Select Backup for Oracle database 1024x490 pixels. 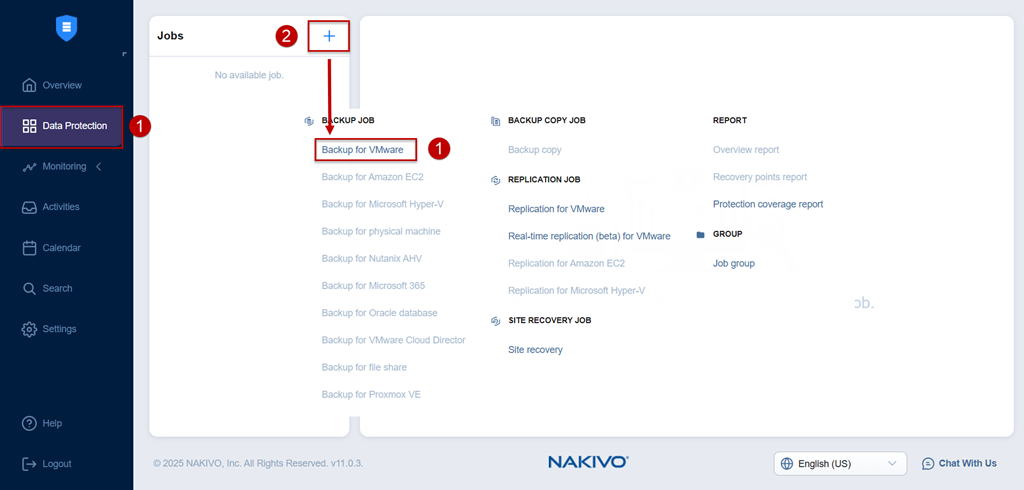point(379,313)
